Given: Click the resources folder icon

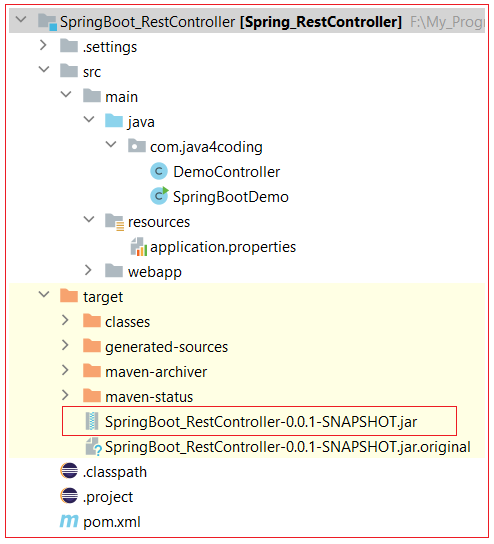Looking at the screenshot, I should point(114,221).
